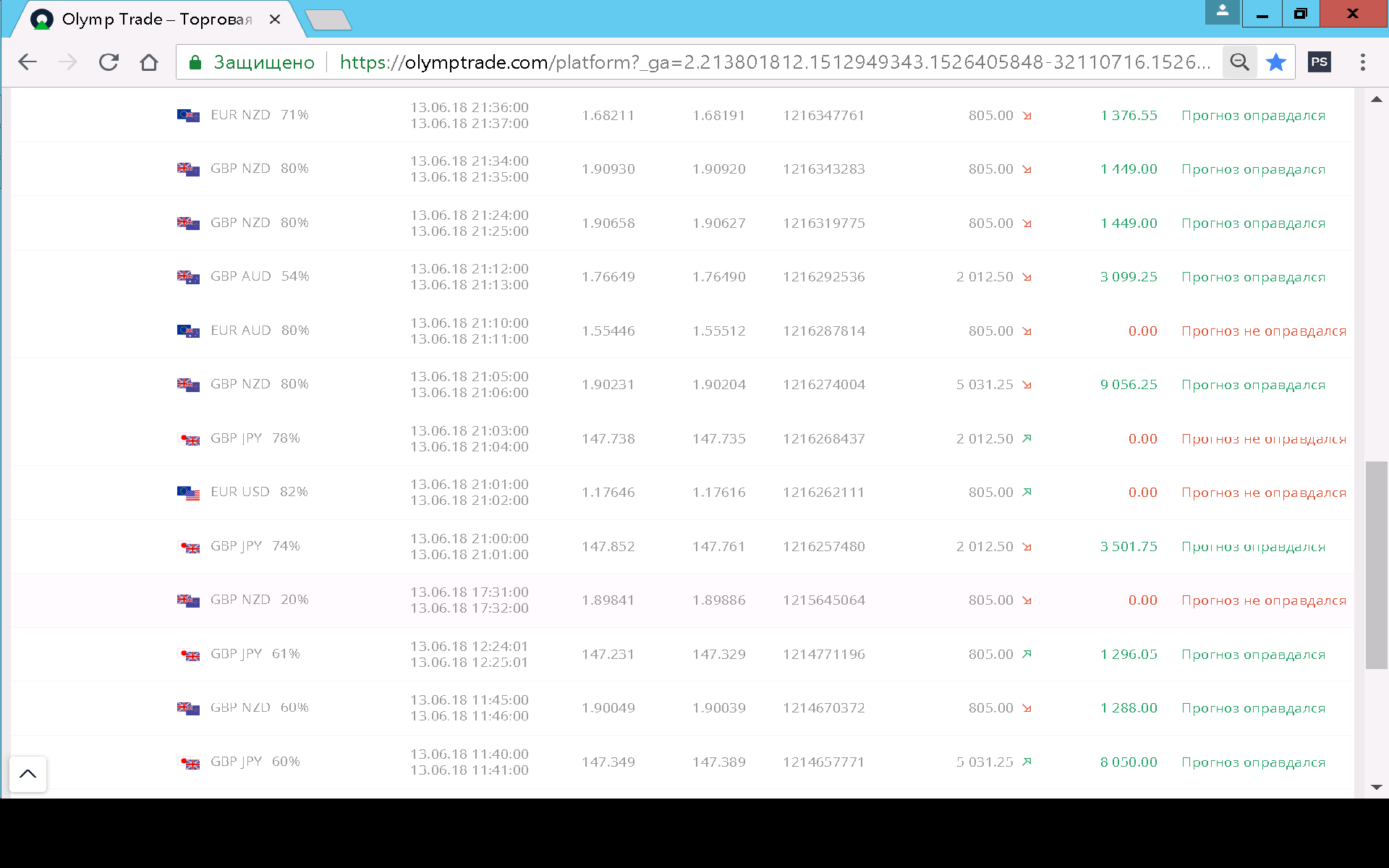1389x868 pixels.
Task: Close the Olymp Trade tab
Action: [275, 20]
